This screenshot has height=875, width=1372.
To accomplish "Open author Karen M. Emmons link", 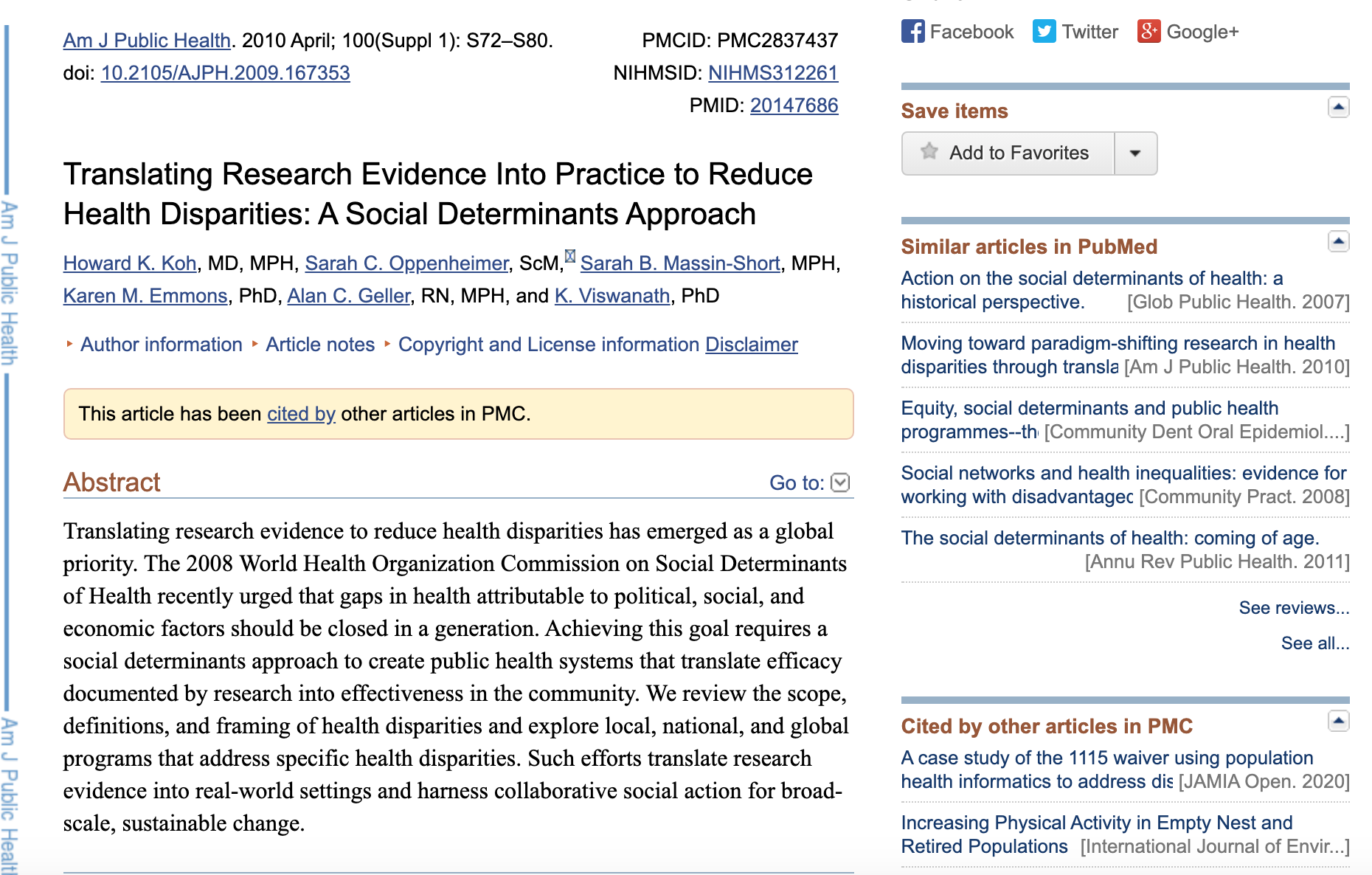I will click(x=145, y=296).
